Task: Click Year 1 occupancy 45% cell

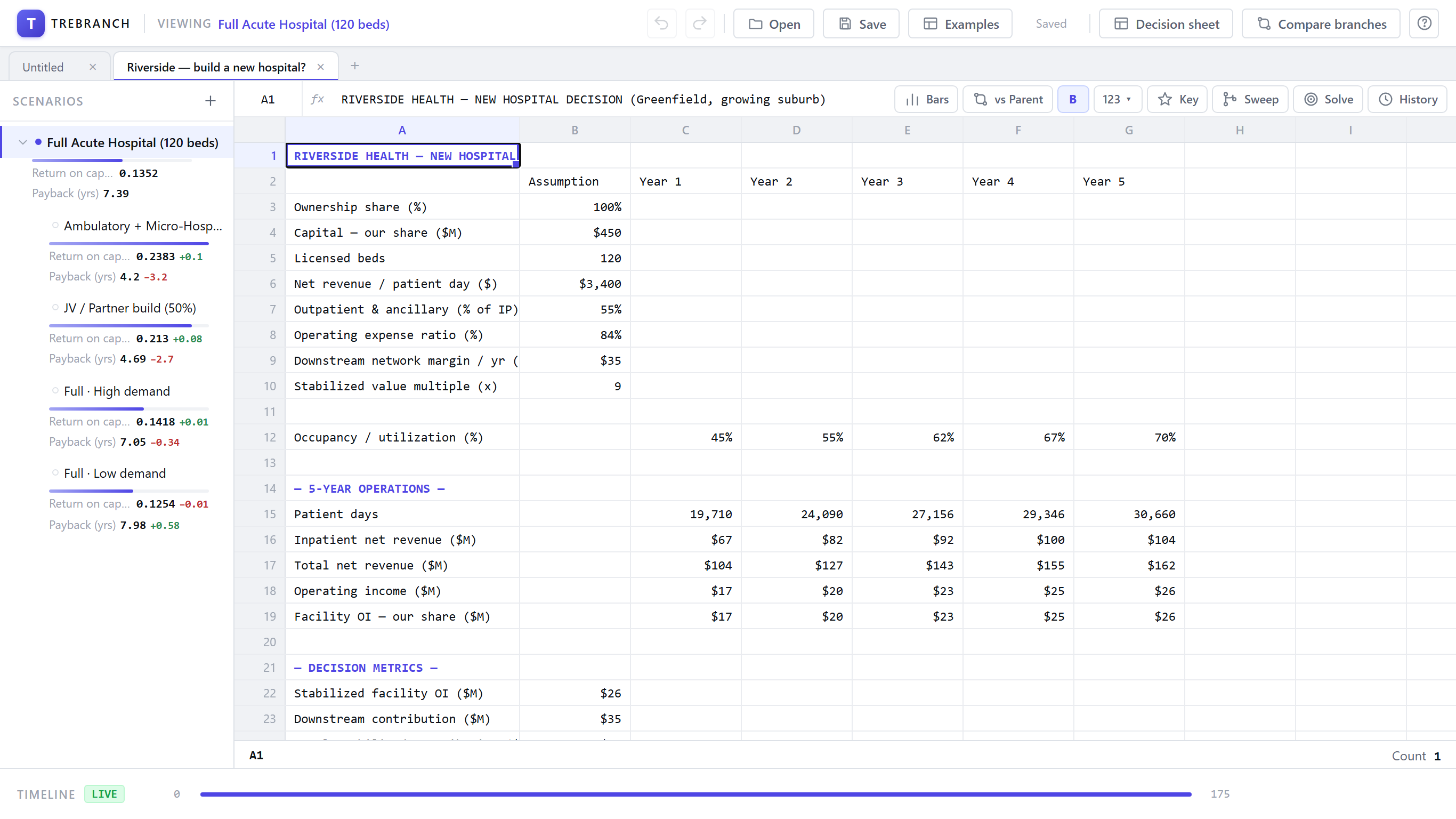Action: coord(685,437)
